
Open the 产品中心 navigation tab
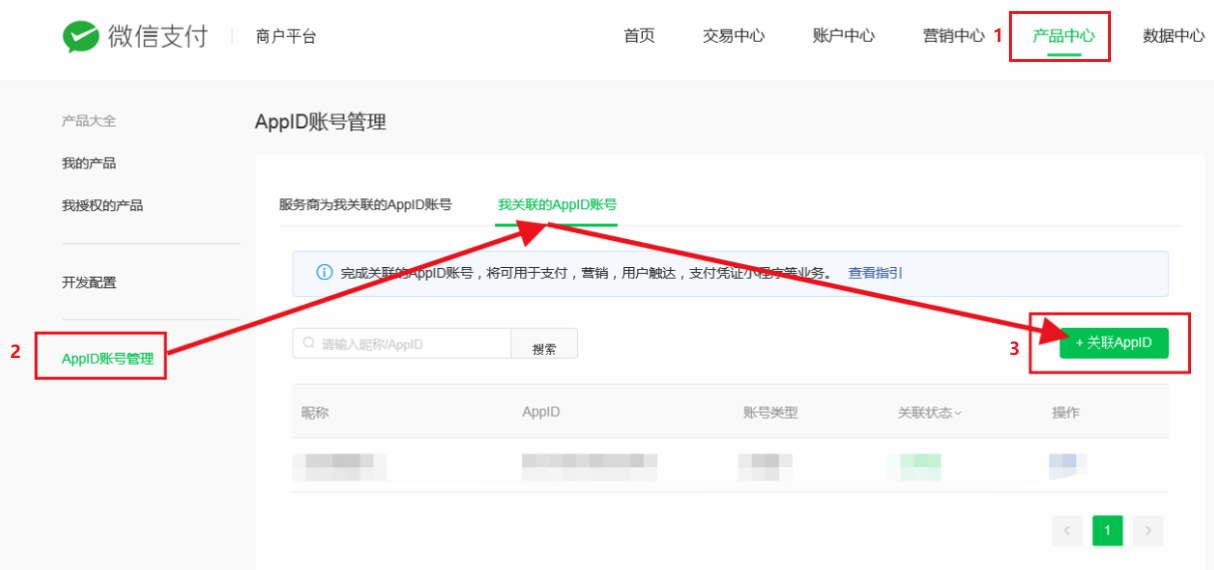click(1064, 36)
